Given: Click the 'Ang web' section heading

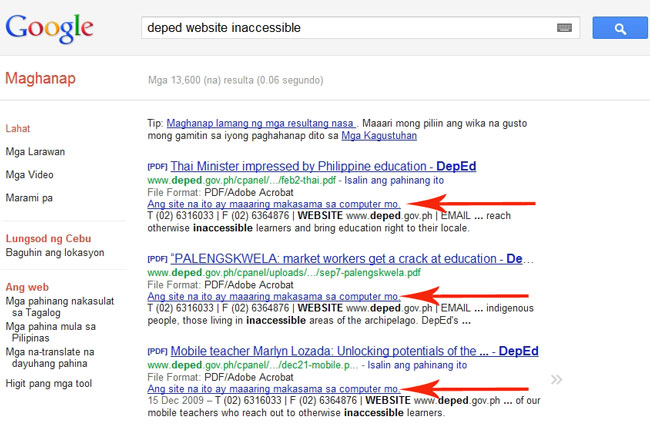Looking at the screenshot, I should click(x=27, y=287).
